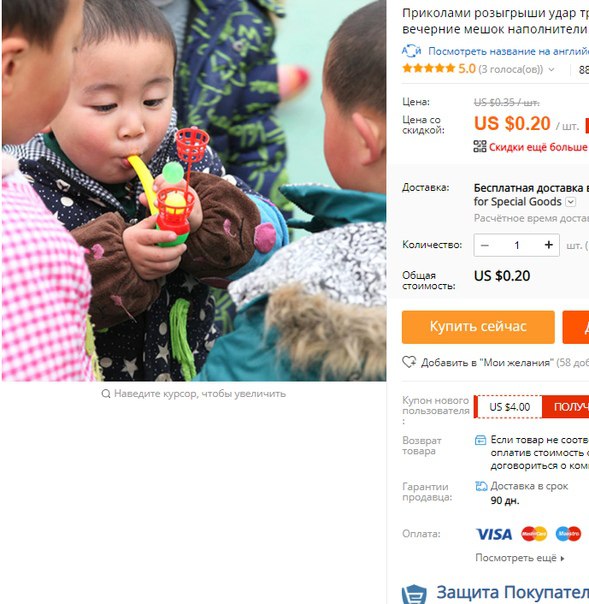
Task: Expand the rating votes dropdown arrow
Action: coord(551,70)
